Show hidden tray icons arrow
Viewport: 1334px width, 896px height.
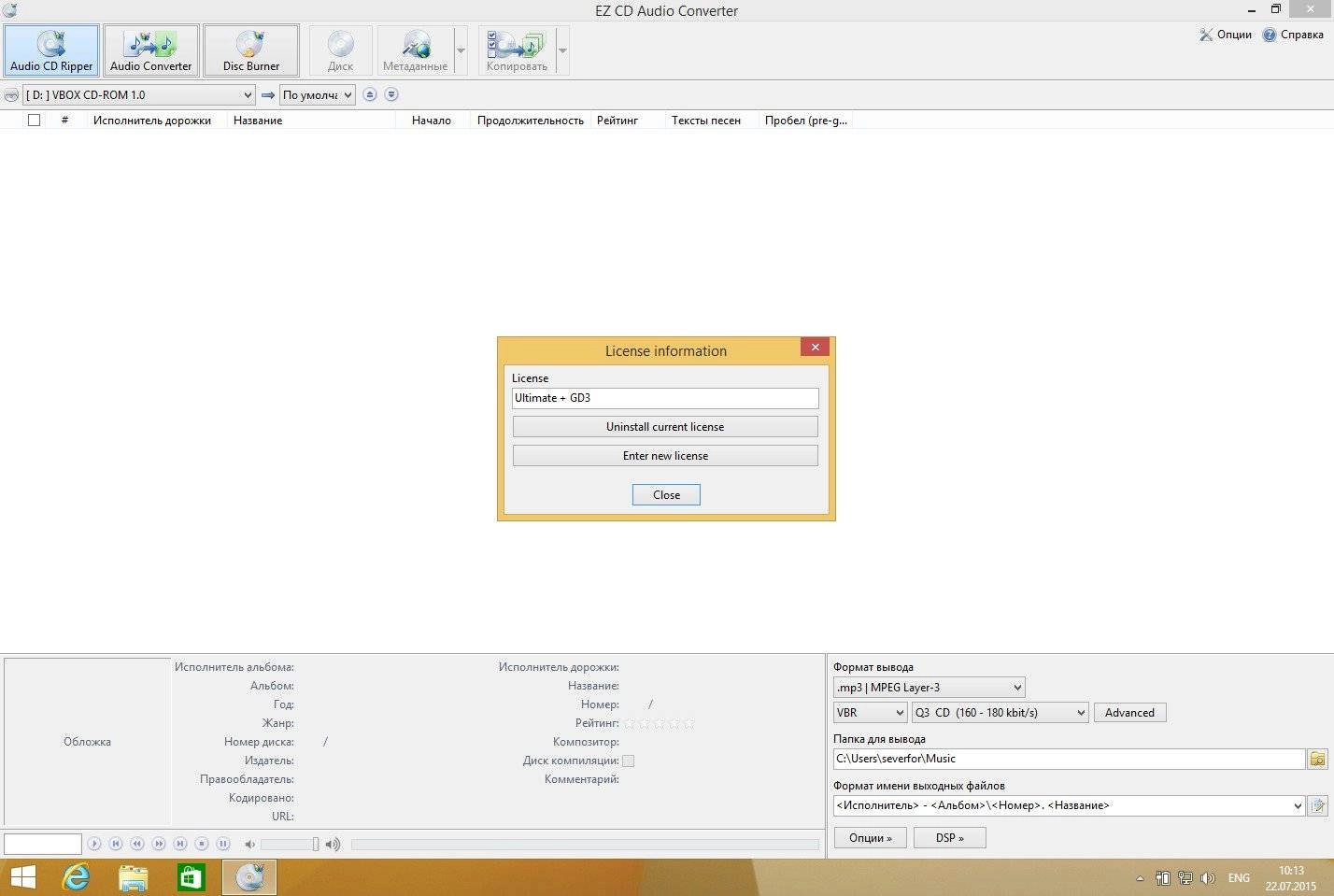click(x=1140, y=878)
